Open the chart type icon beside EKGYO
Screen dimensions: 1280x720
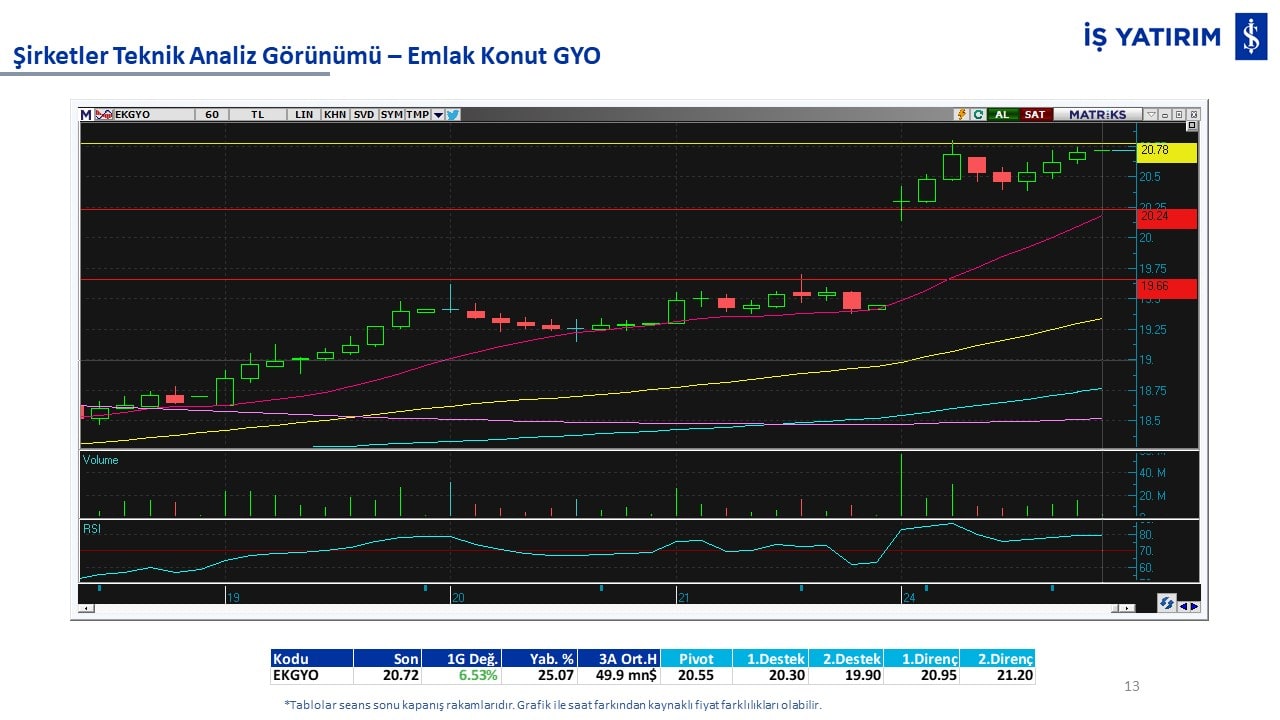104,115
